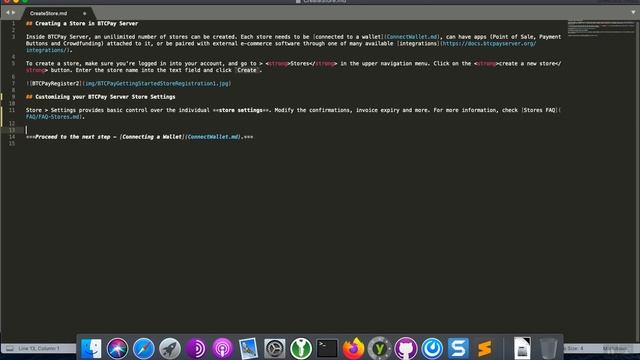Click the docs.btcpayserver.org integrations URL
Screen dimensions: 640x360
click(x=488, y=43)
